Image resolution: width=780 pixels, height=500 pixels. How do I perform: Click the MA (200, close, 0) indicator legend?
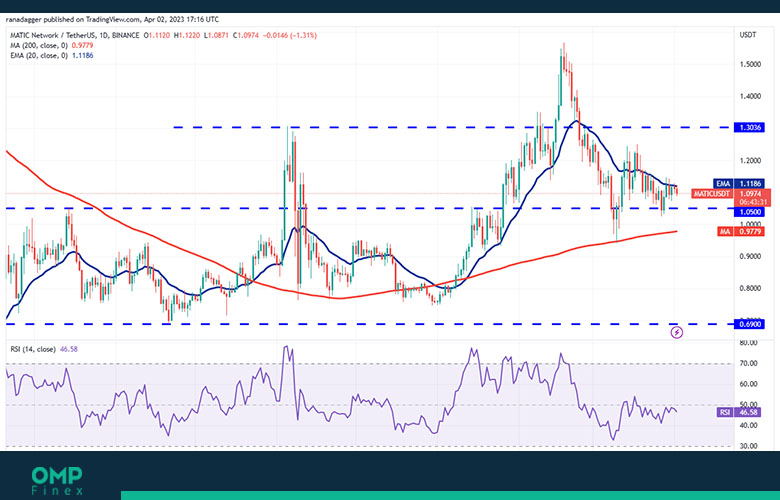[52, 45]
